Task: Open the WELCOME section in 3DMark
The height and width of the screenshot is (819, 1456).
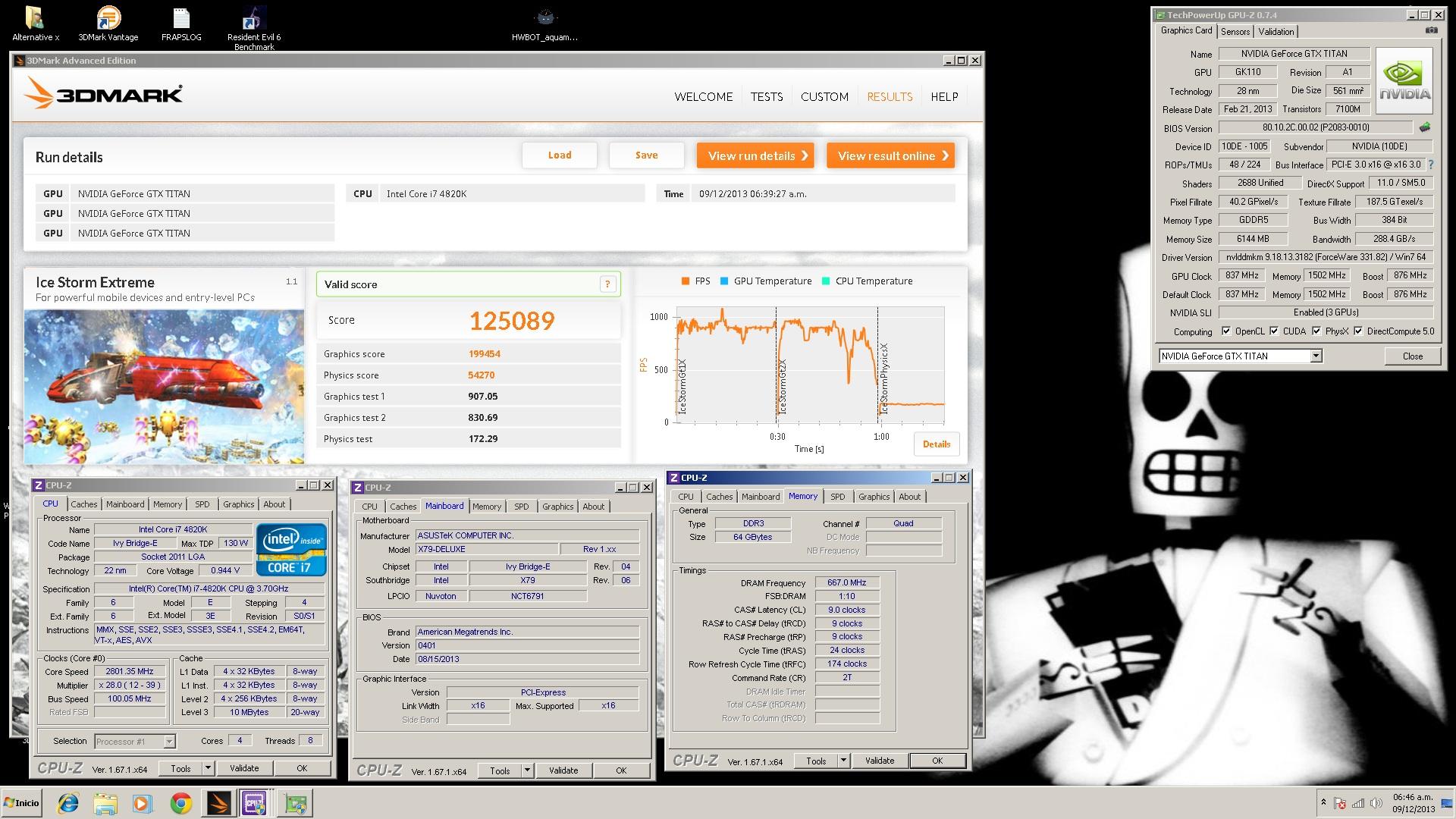Action: [704, 96]
